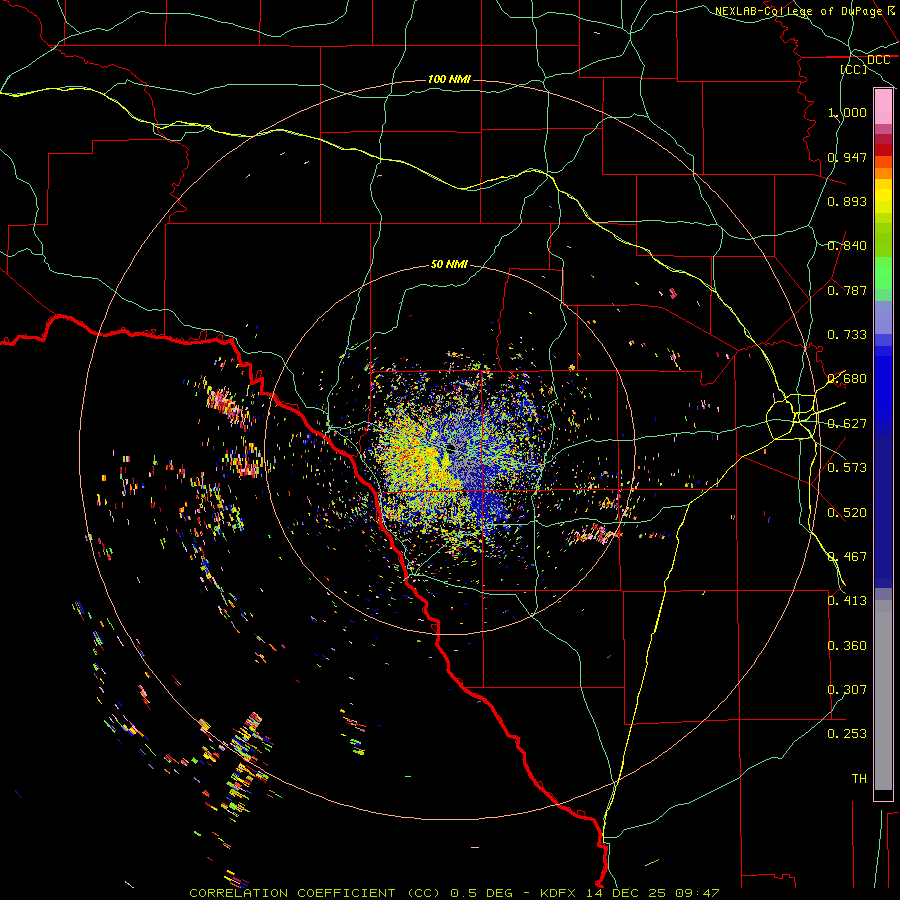Screen dimensions: 900x900
Task: Click the green segment of the color bar
Action: tap(883, 273)
